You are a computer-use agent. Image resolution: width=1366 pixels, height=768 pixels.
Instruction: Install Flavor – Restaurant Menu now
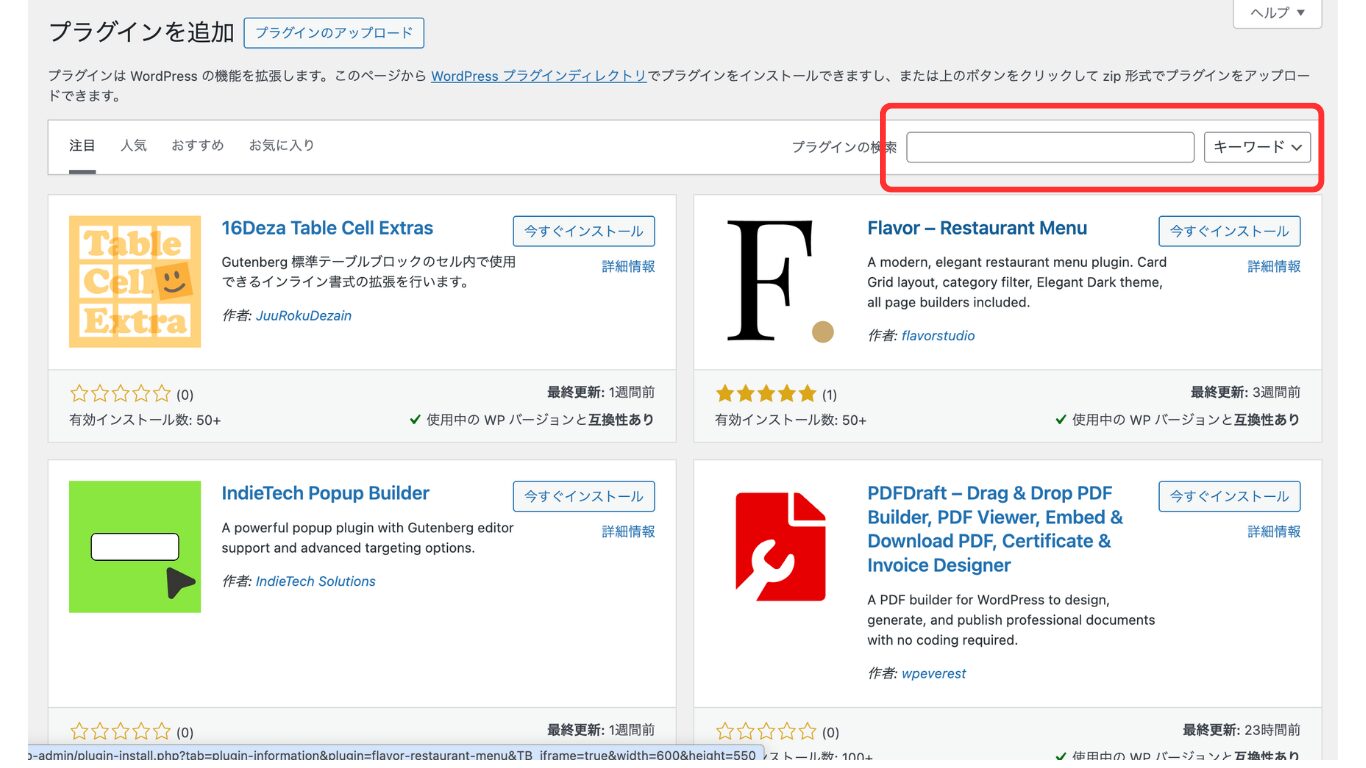point(1230,231)
